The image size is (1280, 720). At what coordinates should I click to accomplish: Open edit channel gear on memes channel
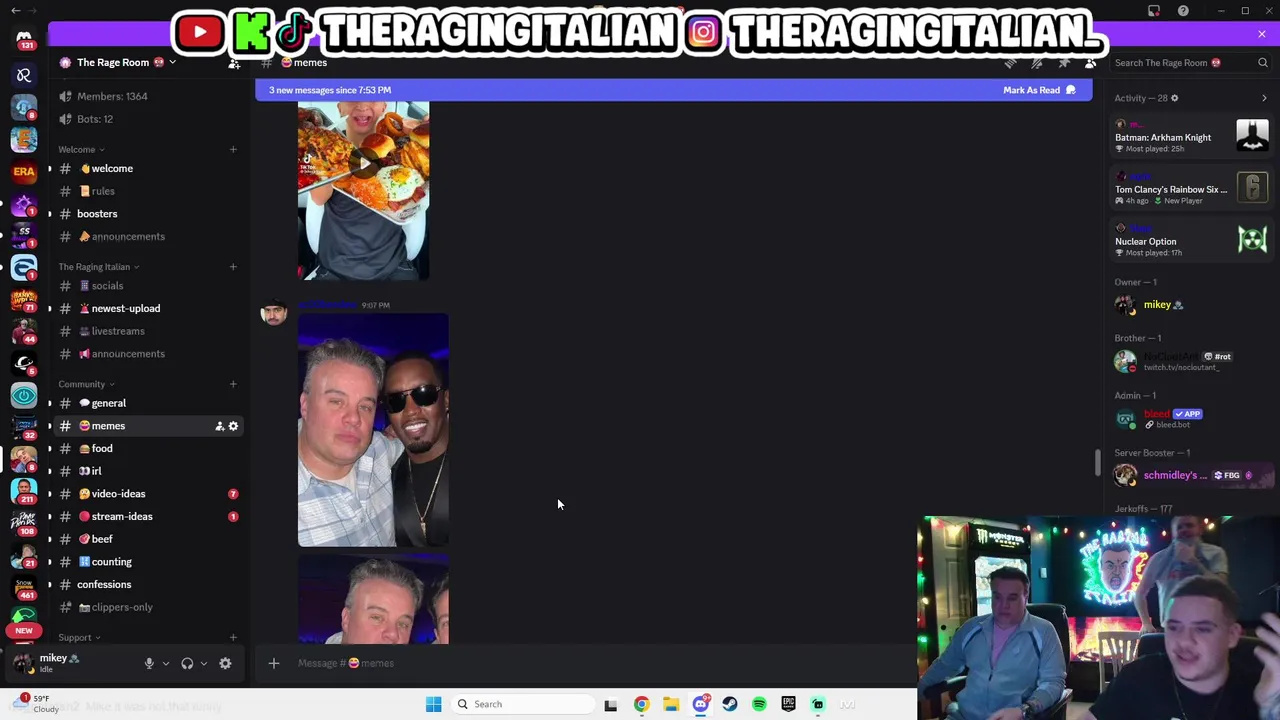coord(233,426)
